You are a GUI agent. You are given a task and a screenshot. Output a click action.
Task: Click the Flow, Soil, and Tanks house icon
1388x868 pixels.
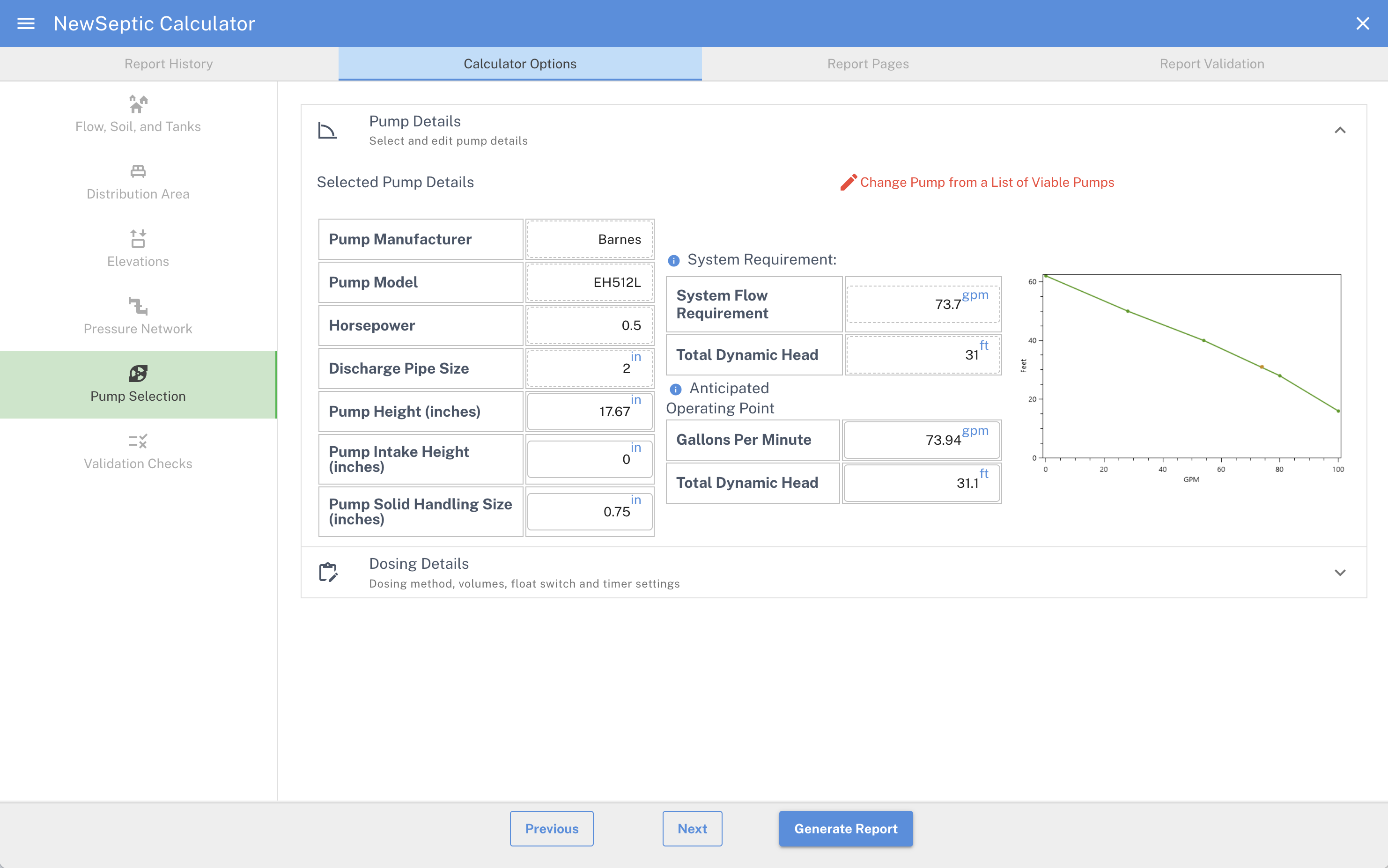pos(138,104)
